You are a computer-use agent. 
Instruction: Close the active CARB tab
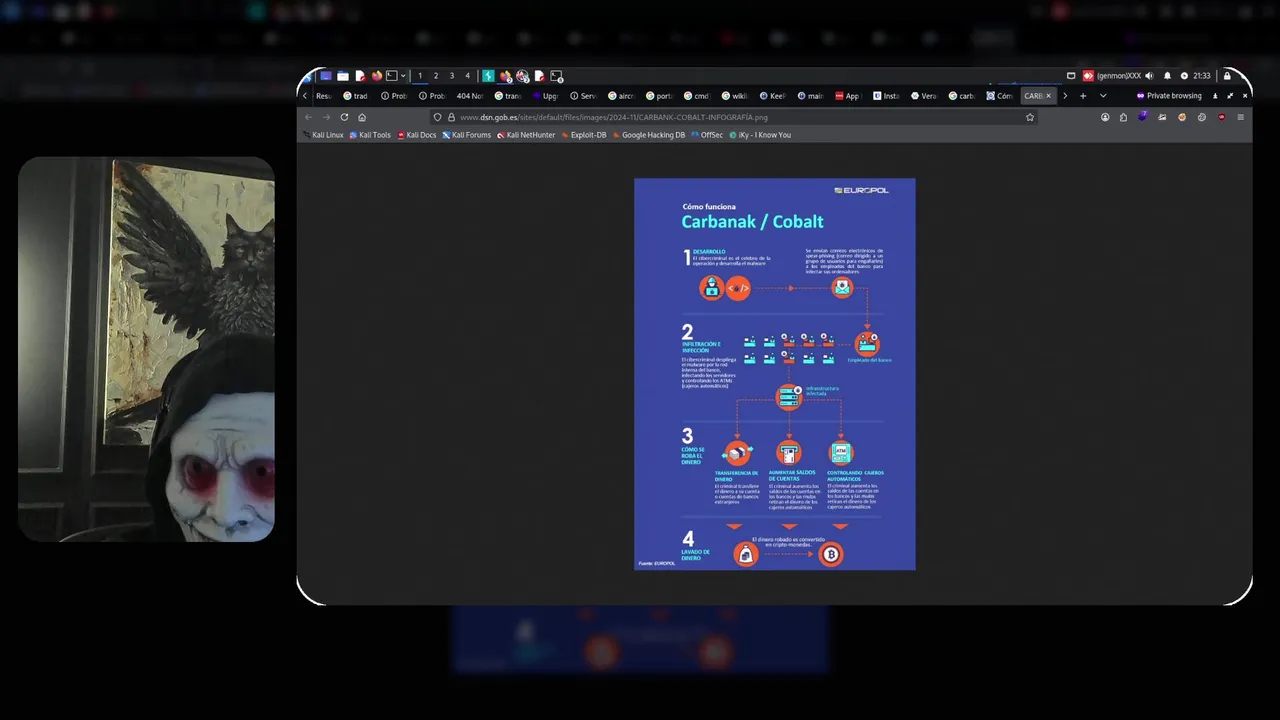click(x=1048, y=96)
